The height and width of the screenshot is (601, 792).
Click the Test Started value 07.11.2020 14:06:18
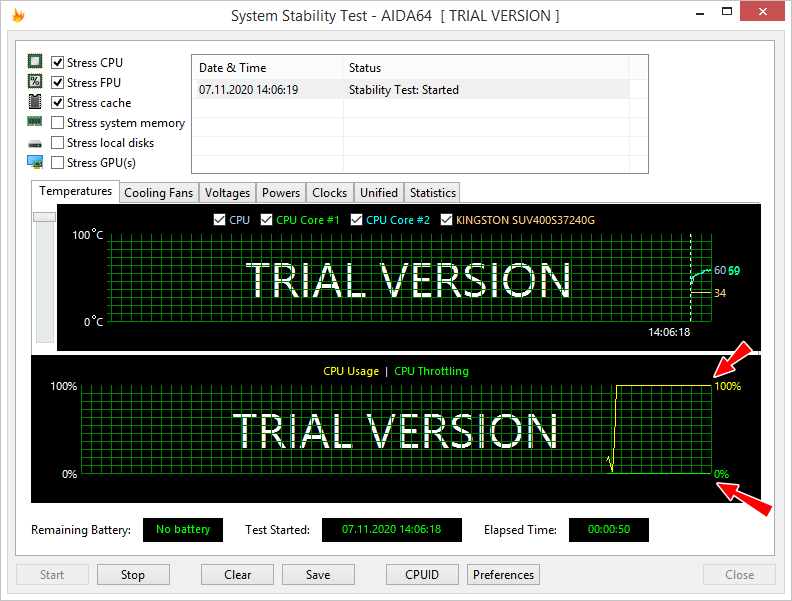(x=391, y=529)
